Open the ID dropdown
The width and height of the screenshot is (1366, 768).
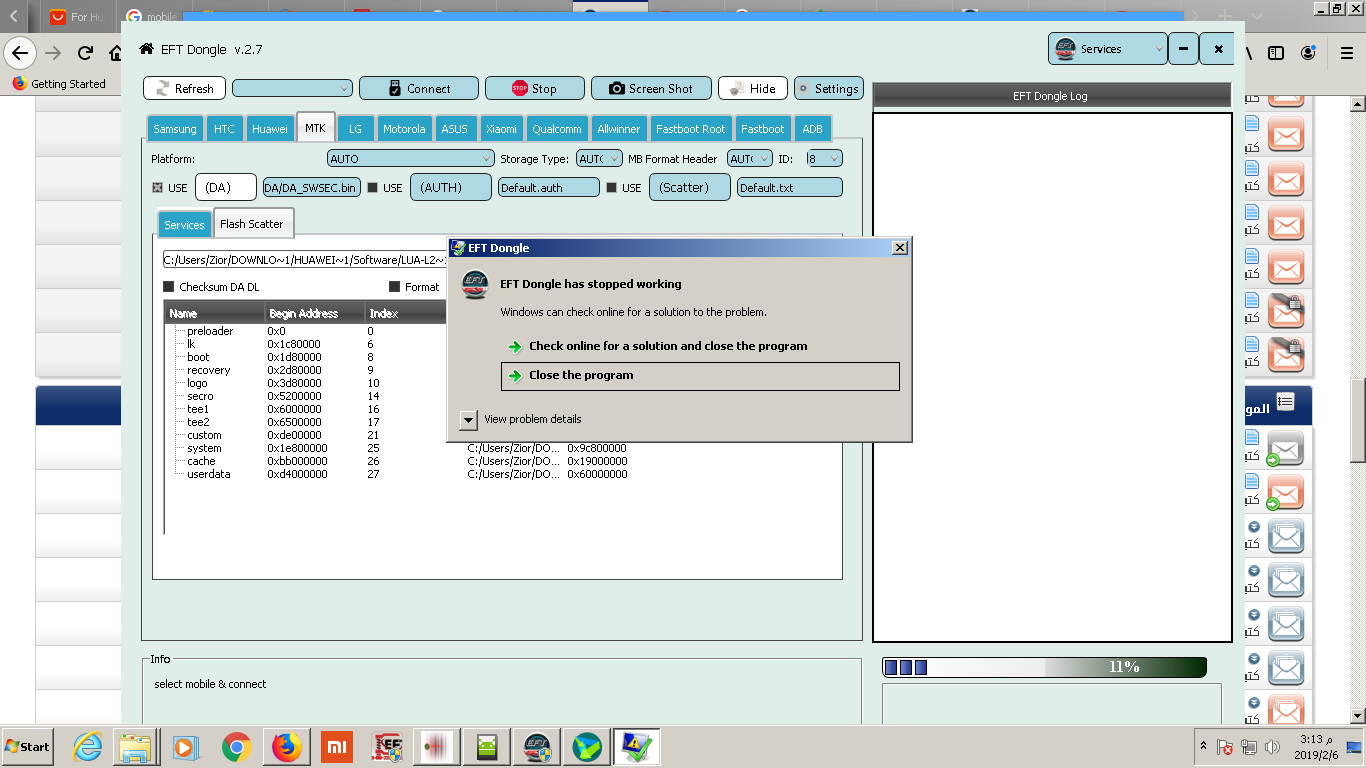[x=825, y=159]
